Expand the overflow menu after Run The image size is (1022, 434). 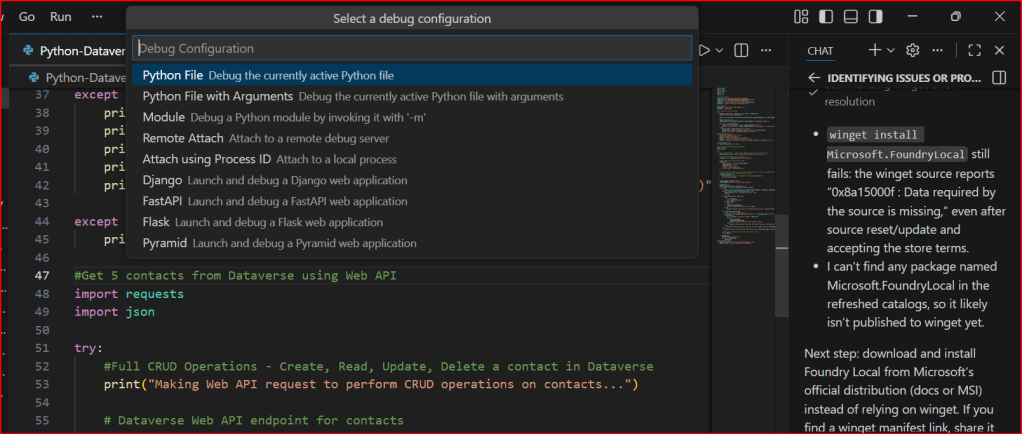[97, 17]
